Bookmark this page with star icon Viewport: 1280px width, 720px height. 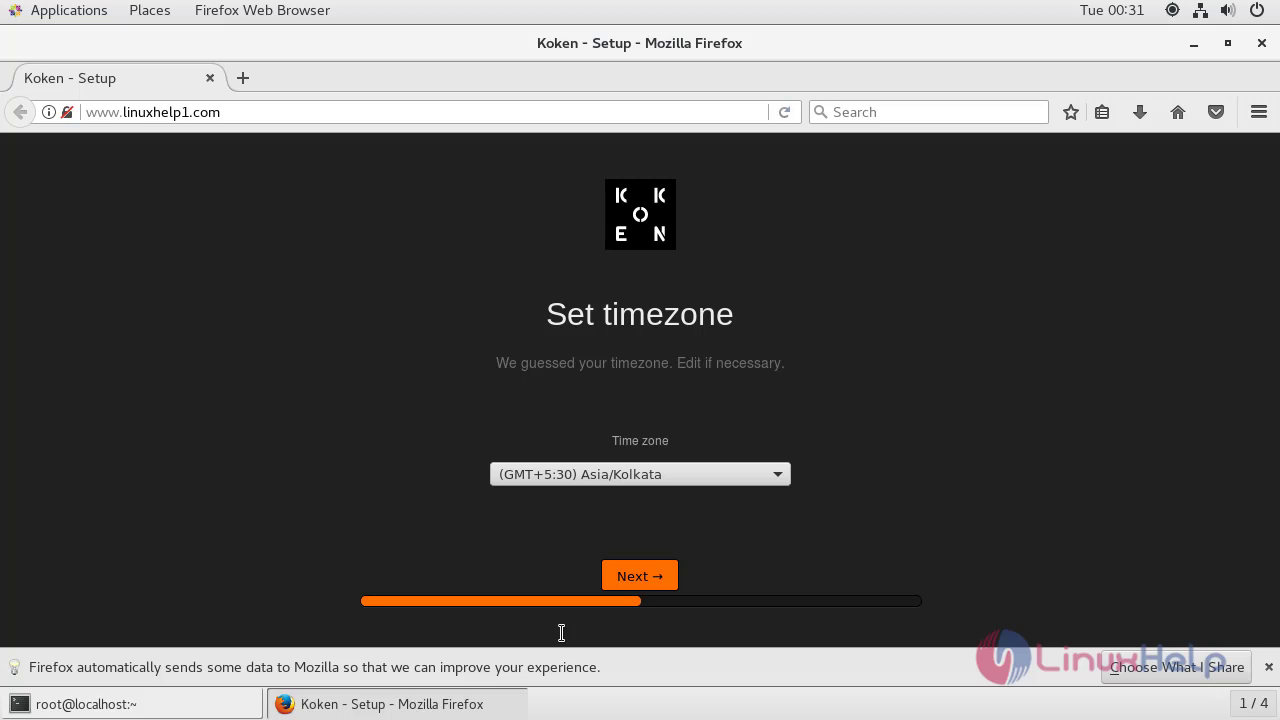pyautogui.click(x=1071, y=112)
